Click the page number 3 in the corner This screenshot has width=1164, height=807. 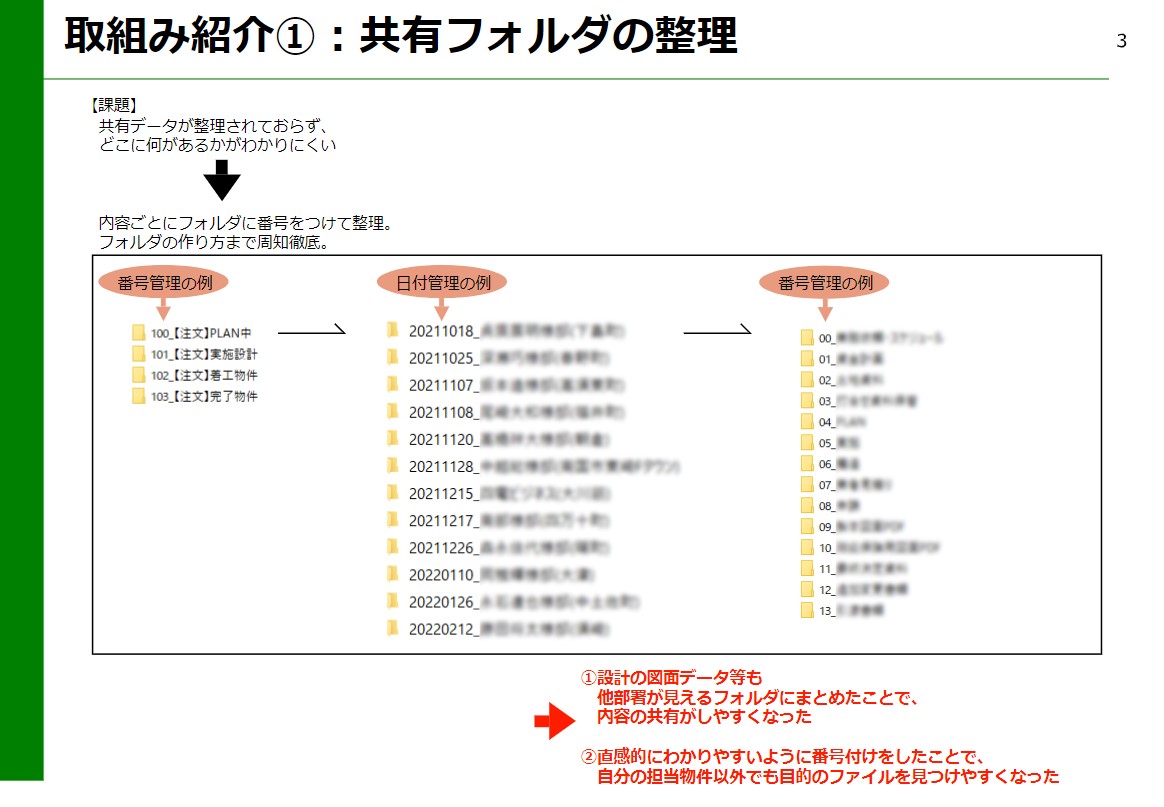click(x=1122, y=41)
